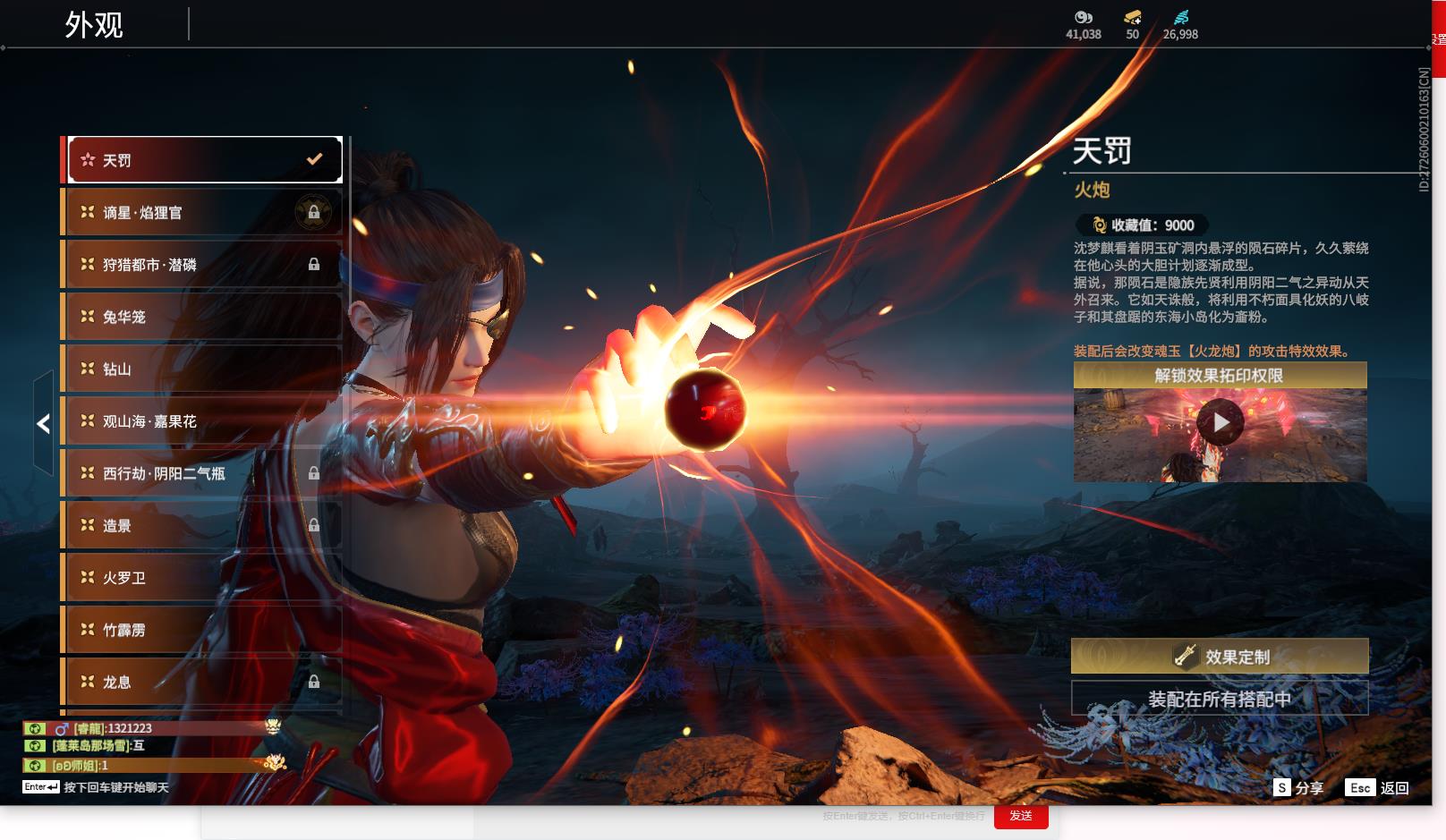Screen dimensions: 1446x840
Task: Click the channel icon beside [睿龍]:1321223
Action: pyautogui.click(x=35, y=728)
